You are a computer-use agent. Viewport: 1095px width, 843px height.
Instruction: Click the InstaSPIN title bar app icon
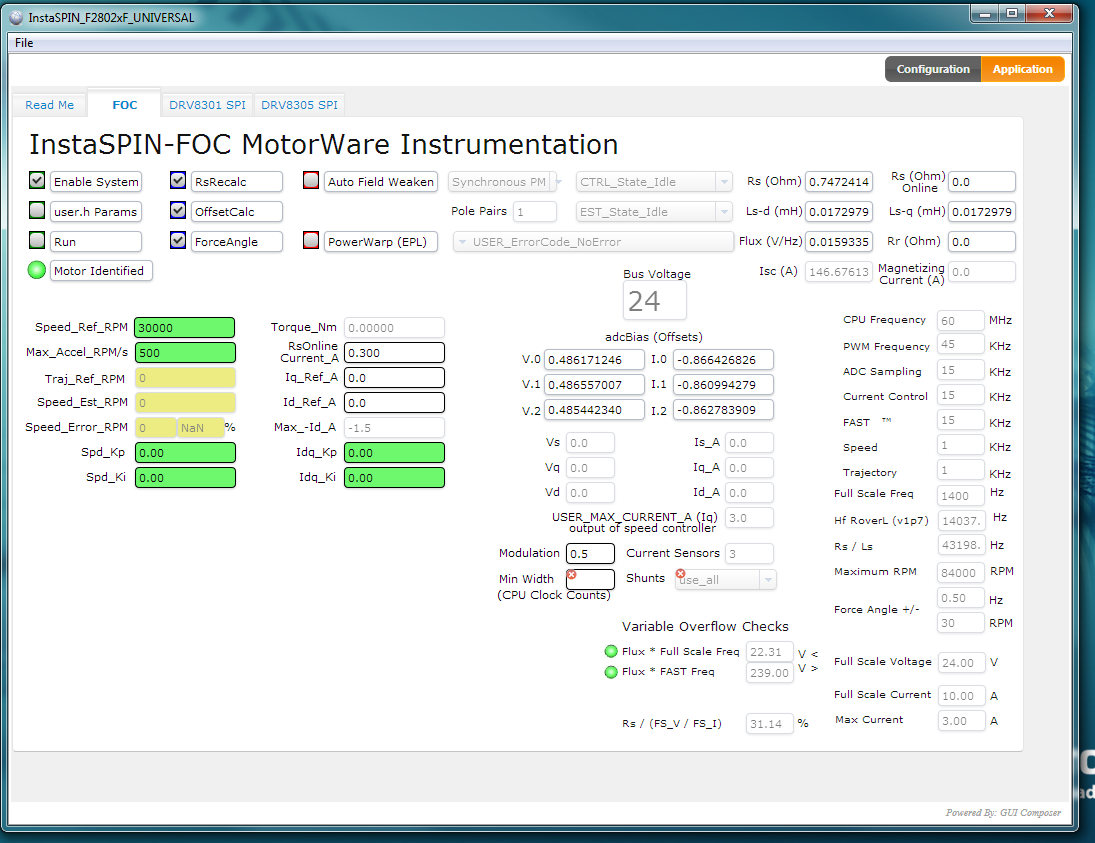[x=16, y=17]
